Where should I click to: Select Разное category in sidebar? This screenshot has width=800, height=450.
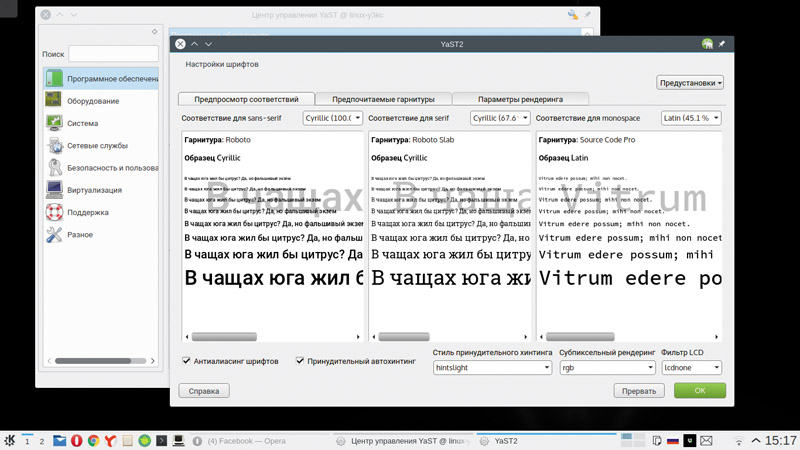(x=101, y=235)
